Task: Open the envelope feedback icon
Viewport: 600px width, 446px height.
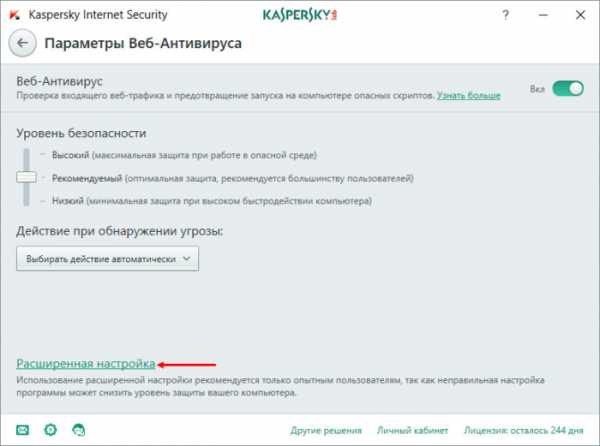Action: pyautogui.click(x=23, y=430)
